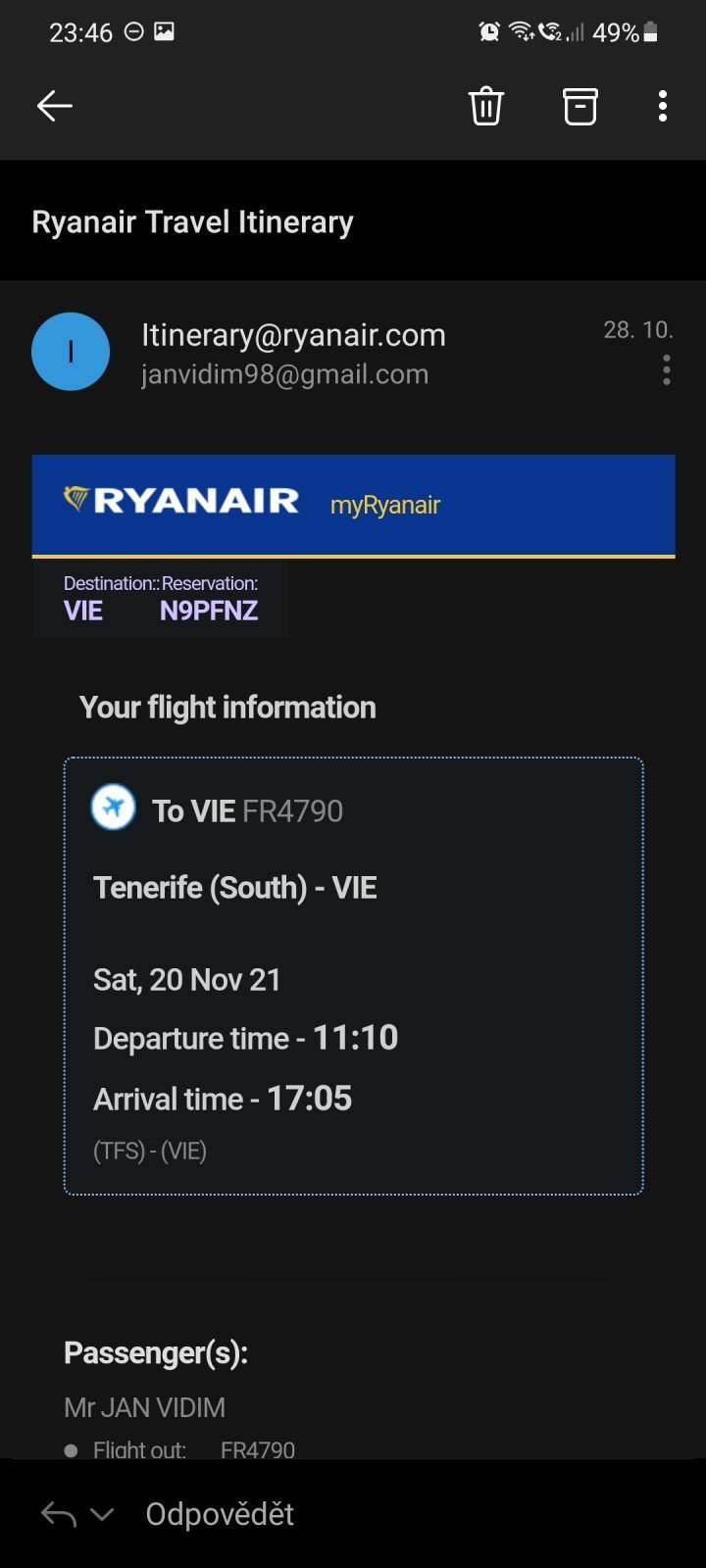Open message options under the date
This screenshot has height=1568, width=706.
point(667,370)
